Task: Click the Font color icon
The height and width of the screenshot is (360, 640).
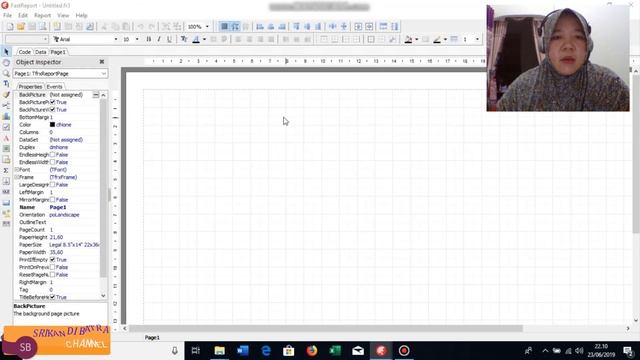Action: [x=196, y=39]
